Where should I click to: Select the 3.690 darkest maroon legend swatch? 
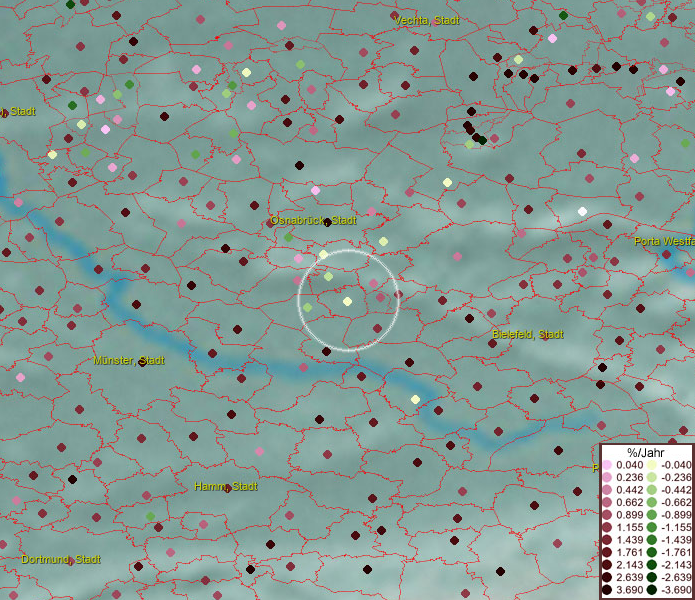(x=607, y=590)
